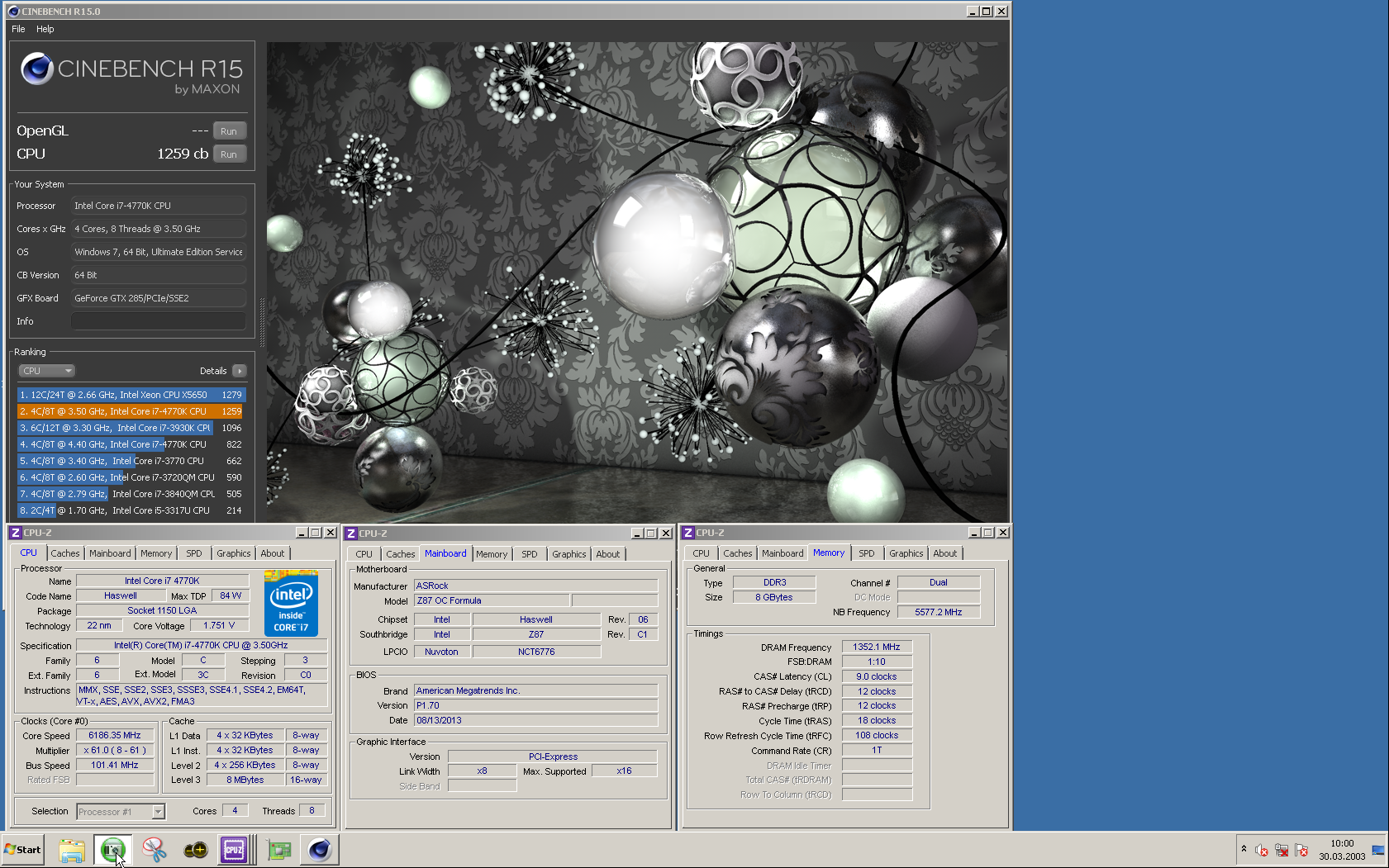The width and height of the screenshot is (1389, 868).
Task: Open the Graphics tab in the middle CPU-Z window
Action: pyautogui.click(x=569, y=554)
